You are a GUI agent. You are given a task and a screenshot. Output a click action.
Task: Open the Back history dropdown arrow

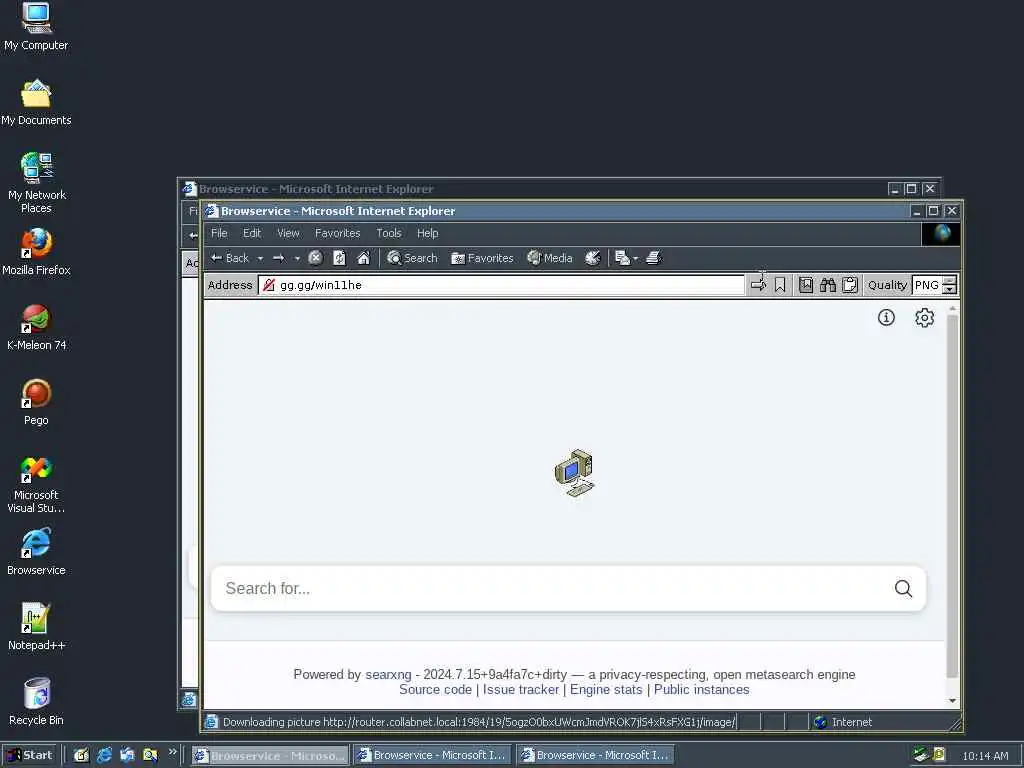click(260, 259)
